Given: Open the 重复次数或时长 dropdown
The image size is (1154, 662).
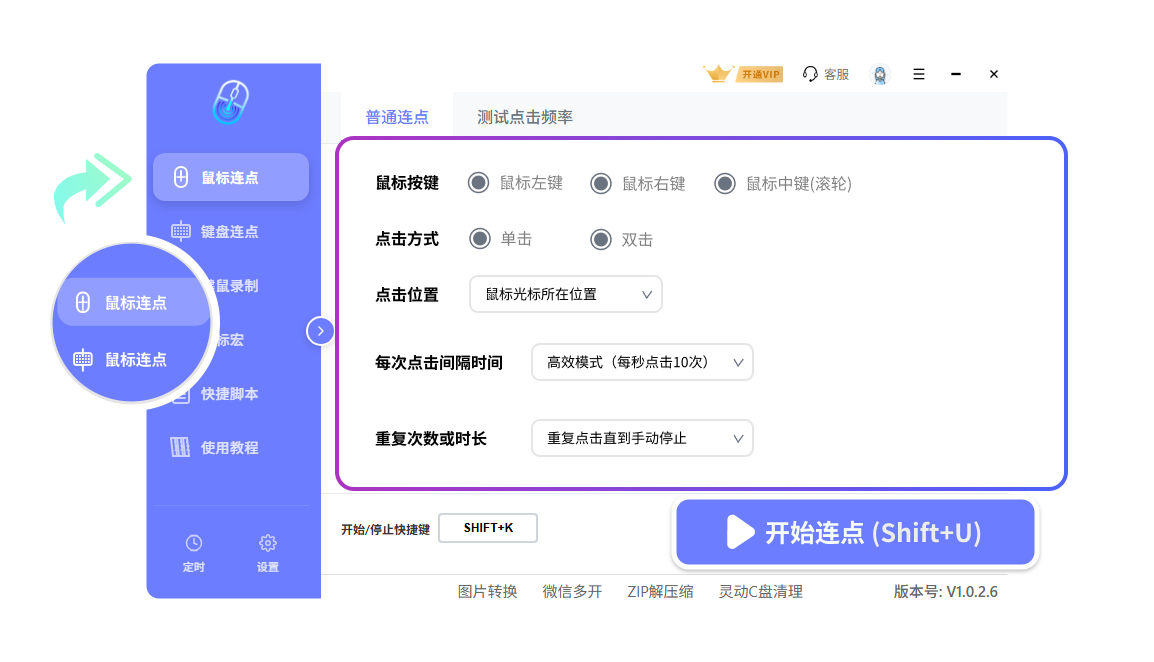Looking at the screenshot, I should [642, 438].
